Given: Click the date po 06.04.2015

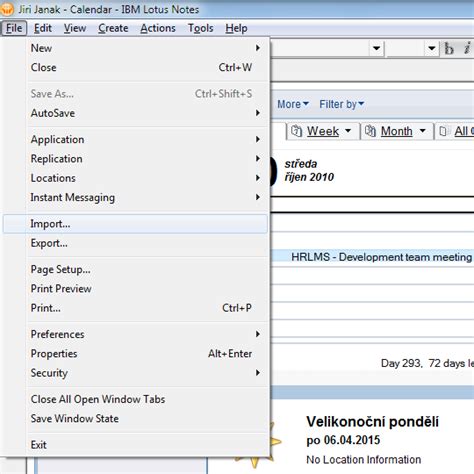Looking at the screenshot, I should coord(343,440).
